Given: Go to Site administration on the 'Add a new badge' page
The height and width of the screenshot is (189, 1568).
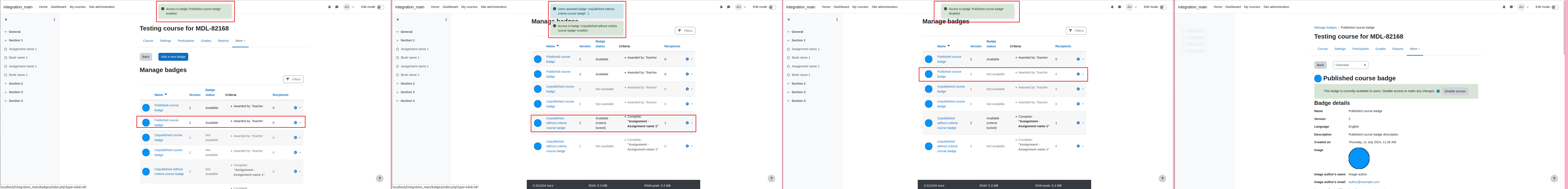Looking at the screenshot, I should pyautogui.click(x=102, y=7).
